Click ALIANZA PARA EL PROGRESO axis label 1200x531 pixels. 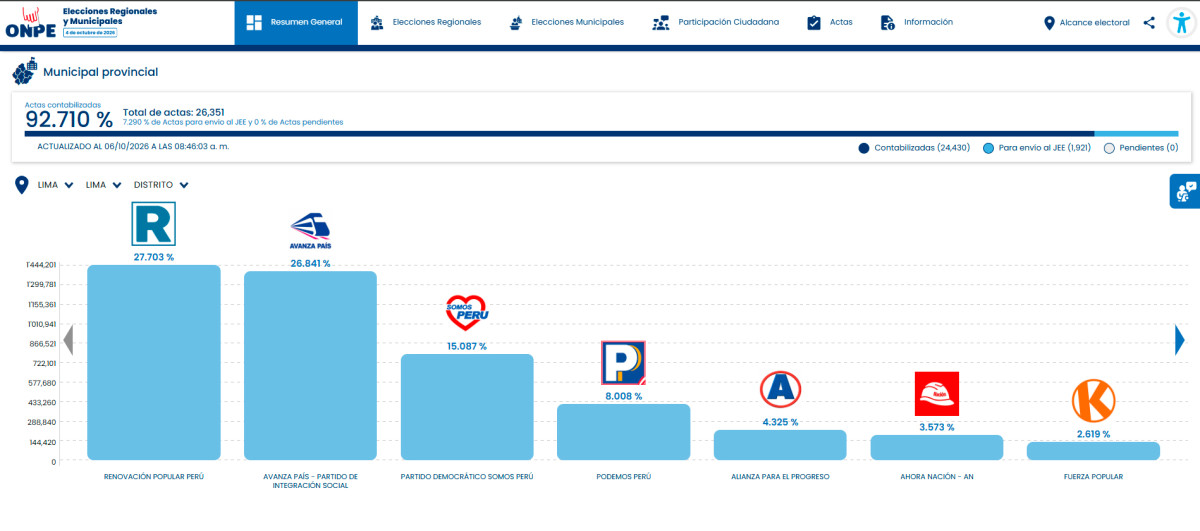click(780, 476)
